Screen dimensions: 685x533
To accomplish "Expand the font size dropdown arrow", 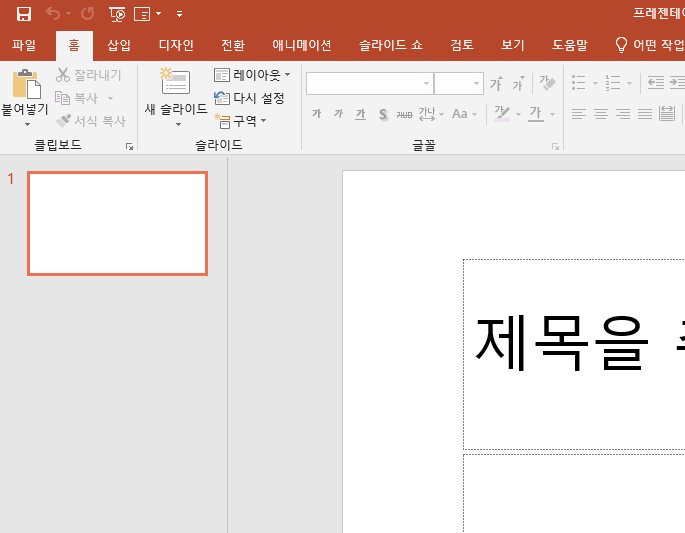I will point(476,83).
